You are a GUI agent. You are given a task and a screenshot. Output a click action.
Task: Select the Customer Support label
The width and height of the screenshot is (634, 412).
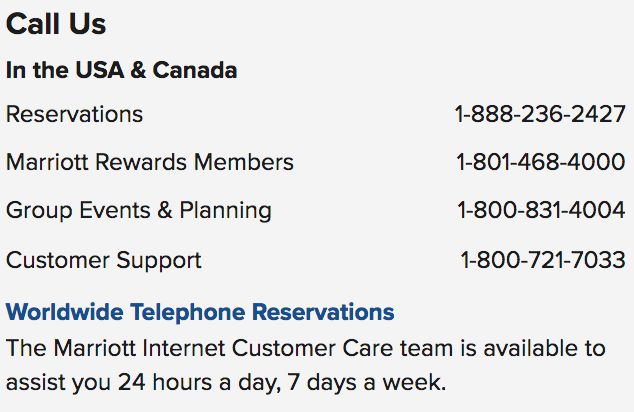(104, 260)
